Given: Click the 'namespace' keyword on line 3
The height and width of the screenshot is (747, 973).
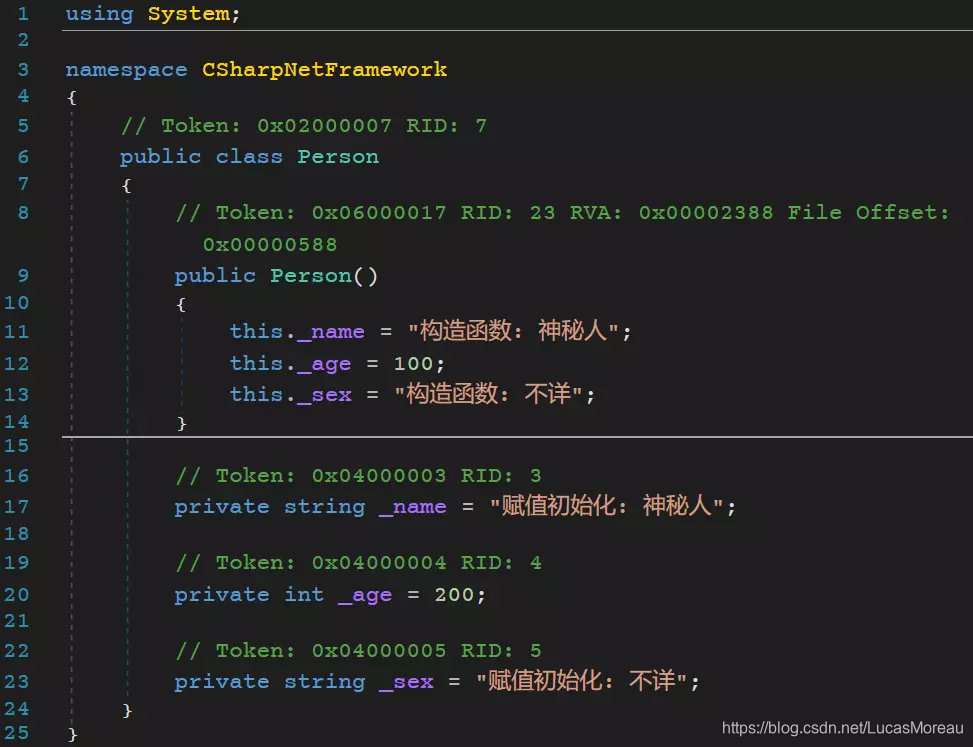Looking at the screenshot, I should pos(126,69).
